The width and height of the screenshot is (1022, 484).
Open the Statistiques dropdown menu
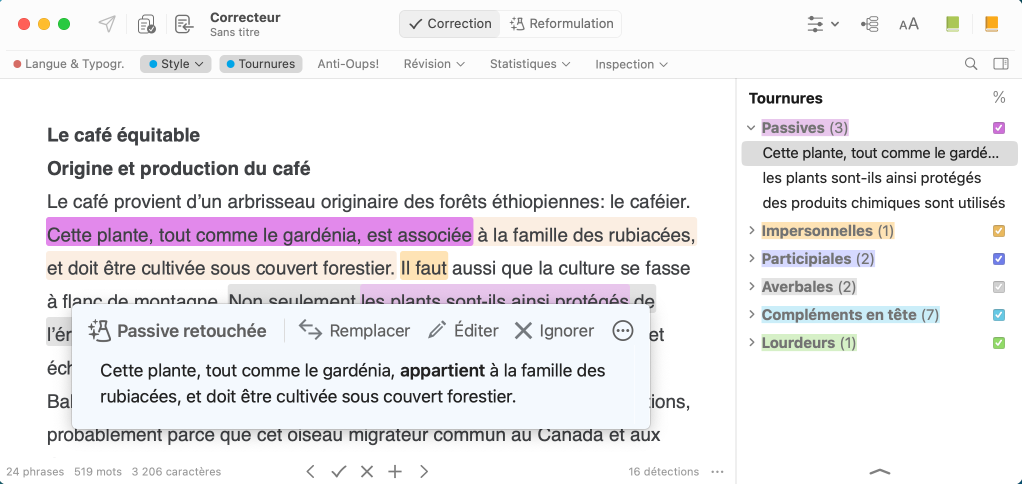click(529, 64)
